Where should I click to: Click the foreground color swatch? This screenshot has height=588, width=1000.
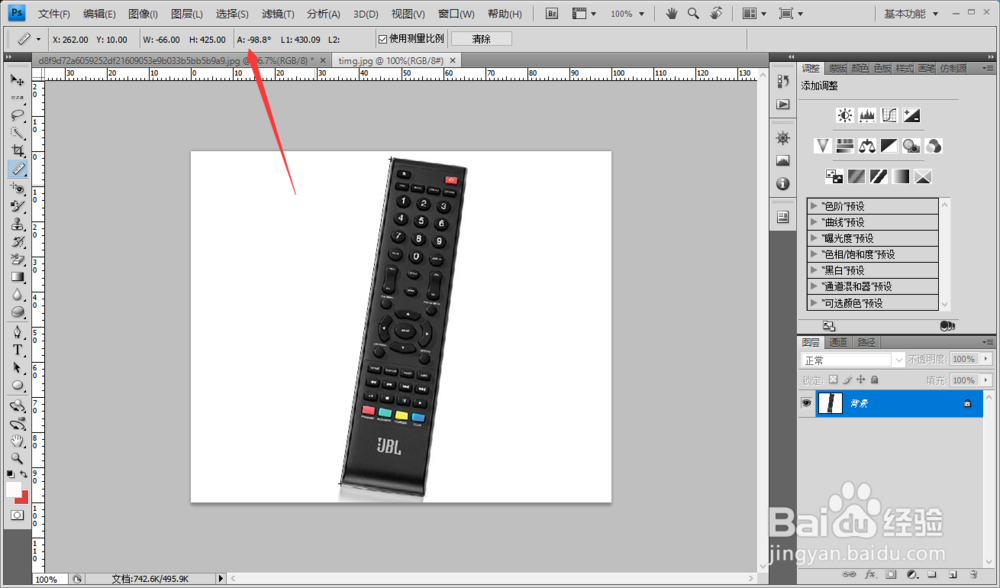pos(13,489)
